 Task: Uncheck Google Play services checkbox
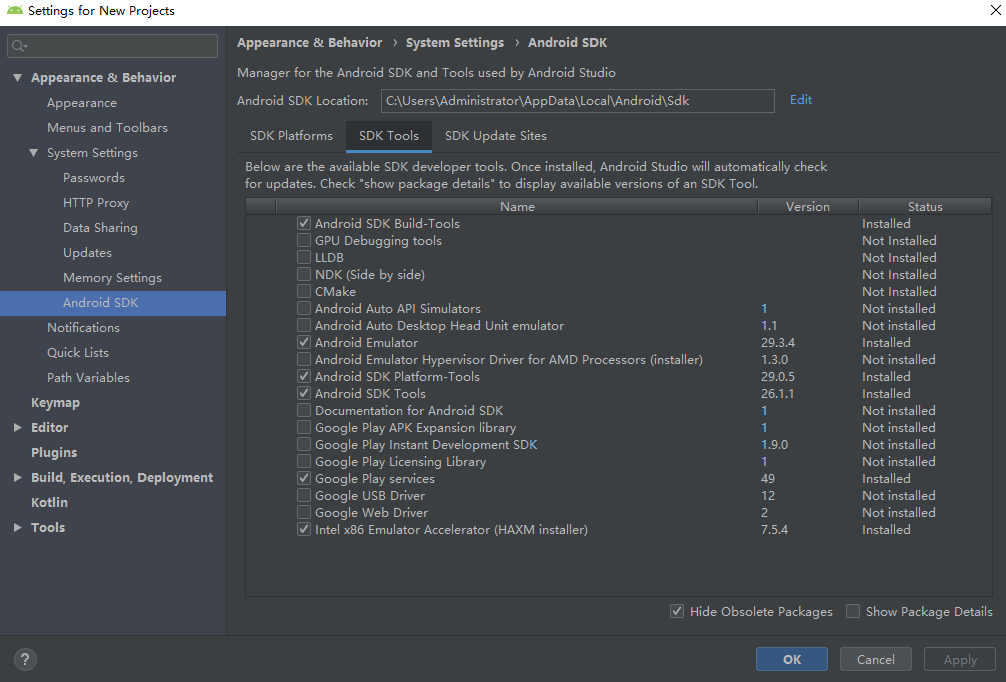pos(304,479)
